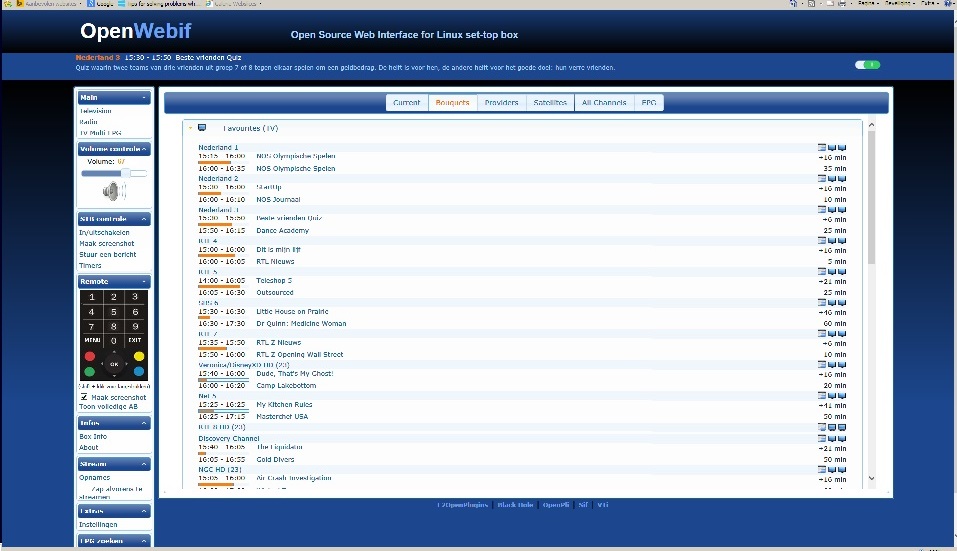Switch to the Bouquets tab
The width and height of the screenshot is (957, 551).
(453, 103)
